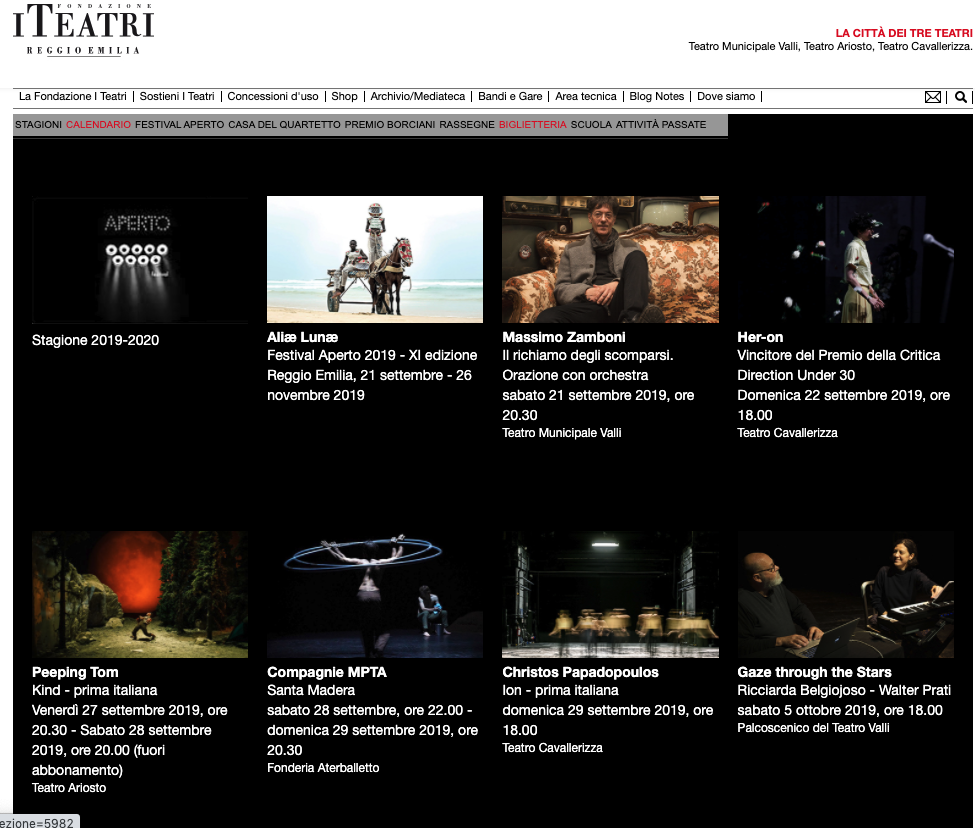The height and width of the screenshot is (828, 975).
Task: Open the envelope contact icon
Action: [x=932, y=97]
